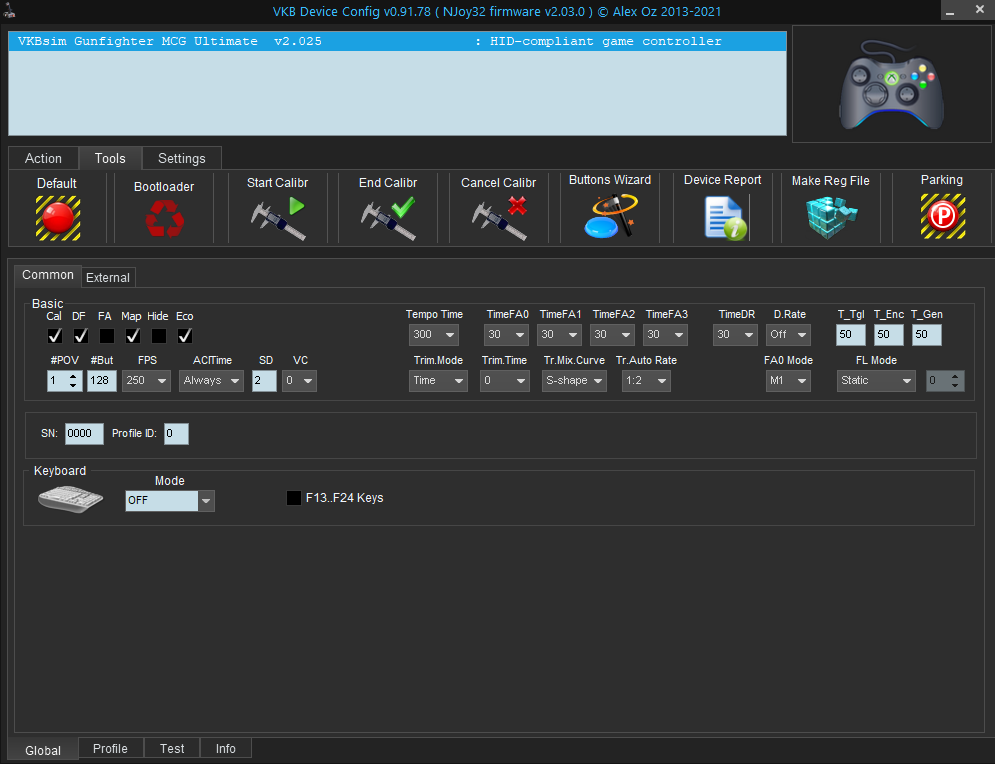Open the VC dropdown

[x=300, y=381]
